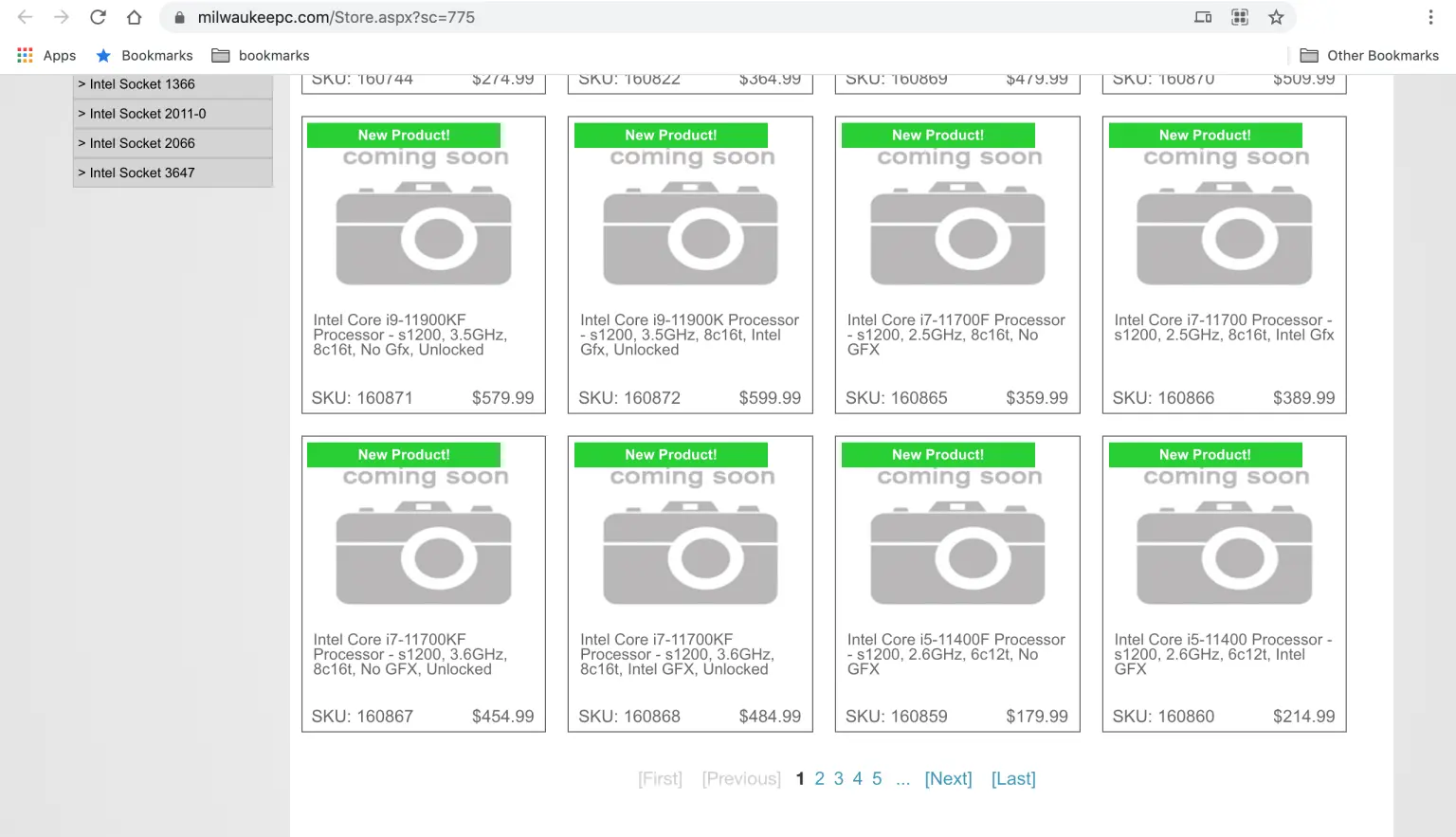Click the $359.99 price

pos(1037,398)
